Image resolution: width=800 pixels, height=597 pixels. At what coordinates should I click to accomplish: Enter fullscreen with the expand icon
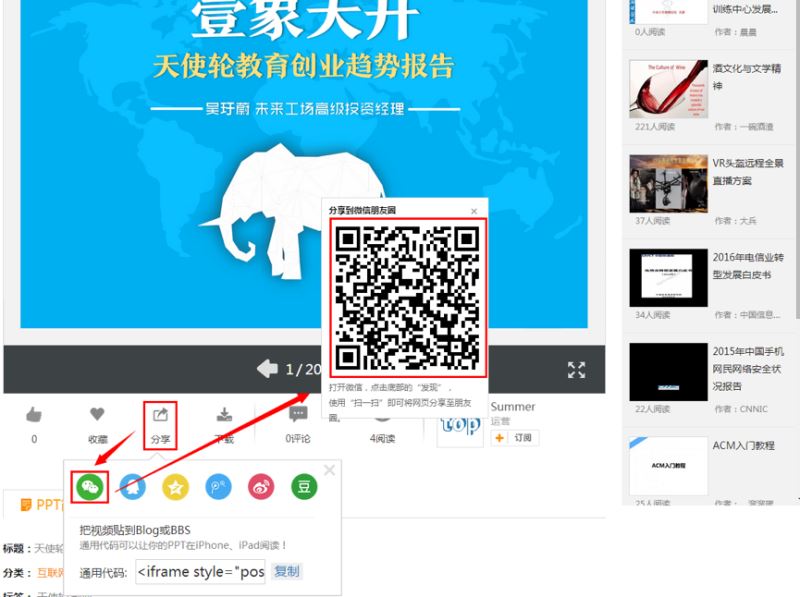(576, 369)
